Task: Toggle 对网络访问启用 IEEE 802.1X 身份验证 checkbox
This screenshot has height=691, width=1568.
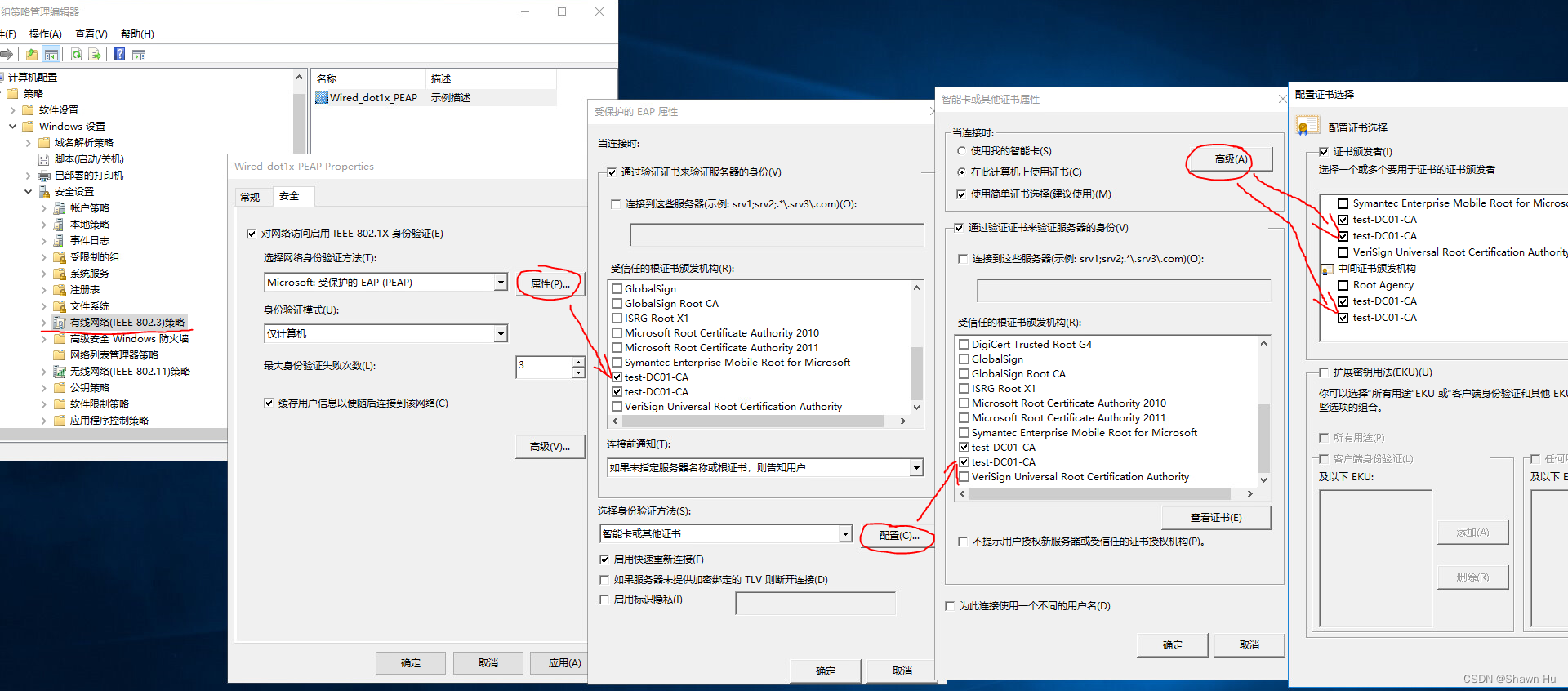Action: point(252,234)
